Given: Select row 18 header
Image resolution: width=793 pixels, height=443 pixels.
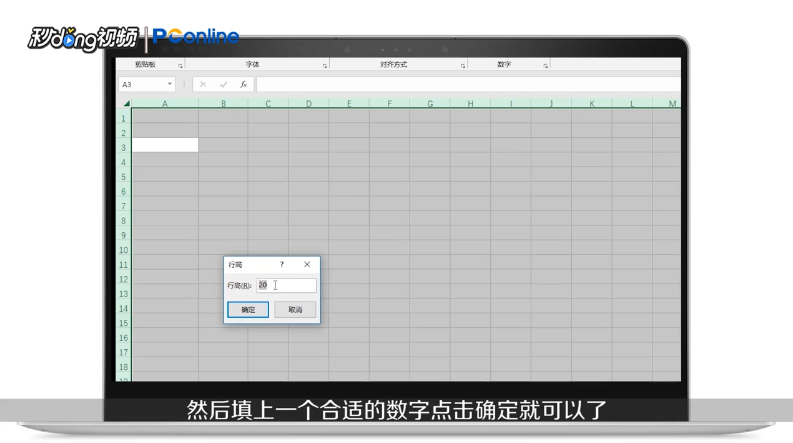Looking at the screenshot, I should tap(123, 367).
